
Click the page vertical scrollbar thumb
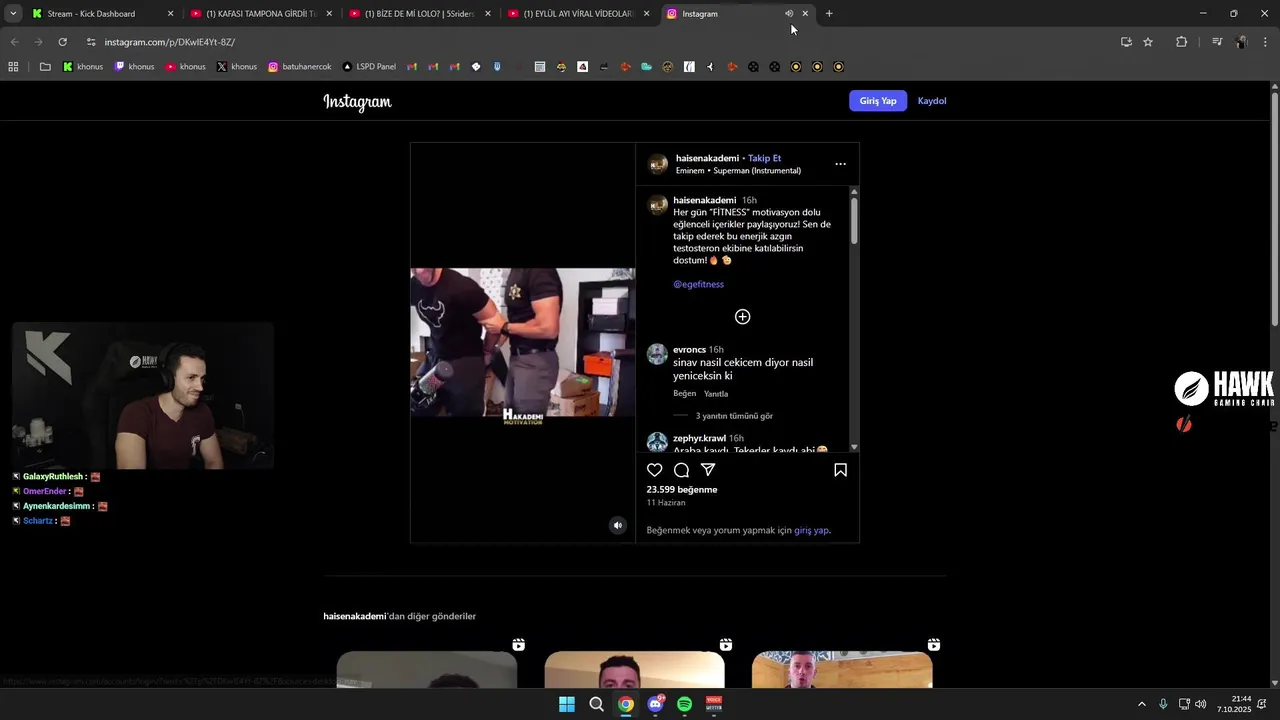point(1274,210)
